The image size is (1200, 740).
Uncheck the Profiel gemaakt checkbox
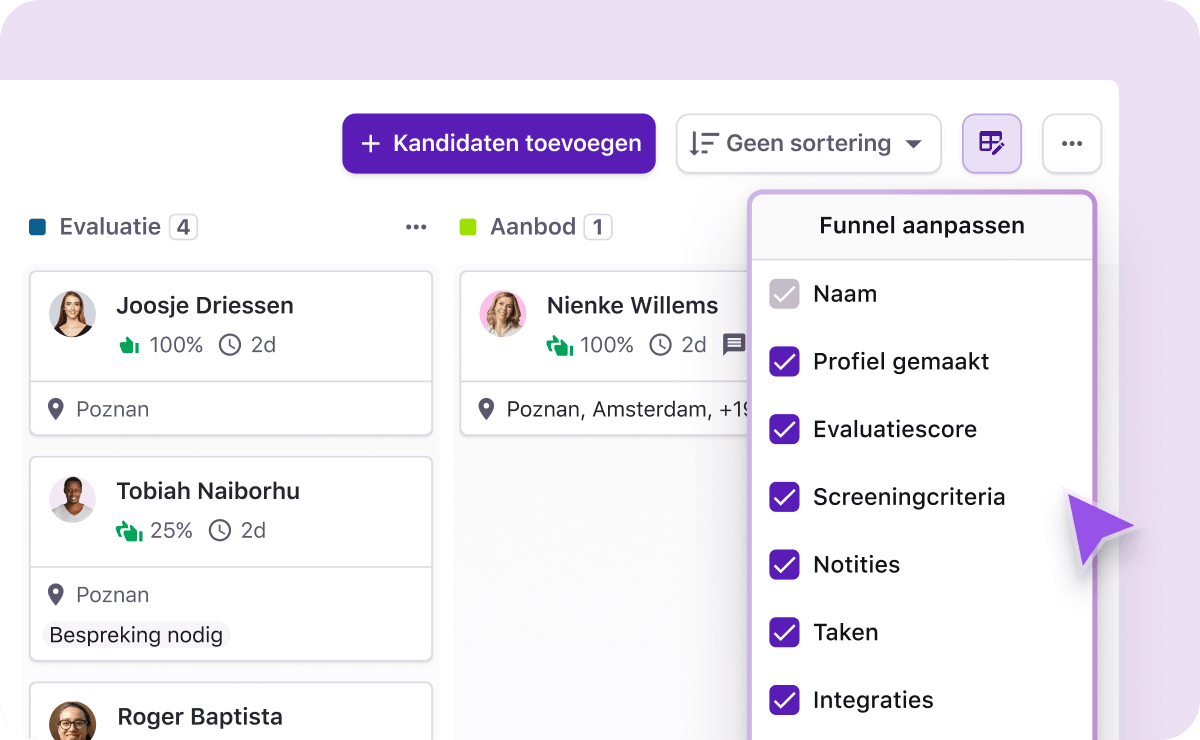pyautogui.click(x=785, y=361)
